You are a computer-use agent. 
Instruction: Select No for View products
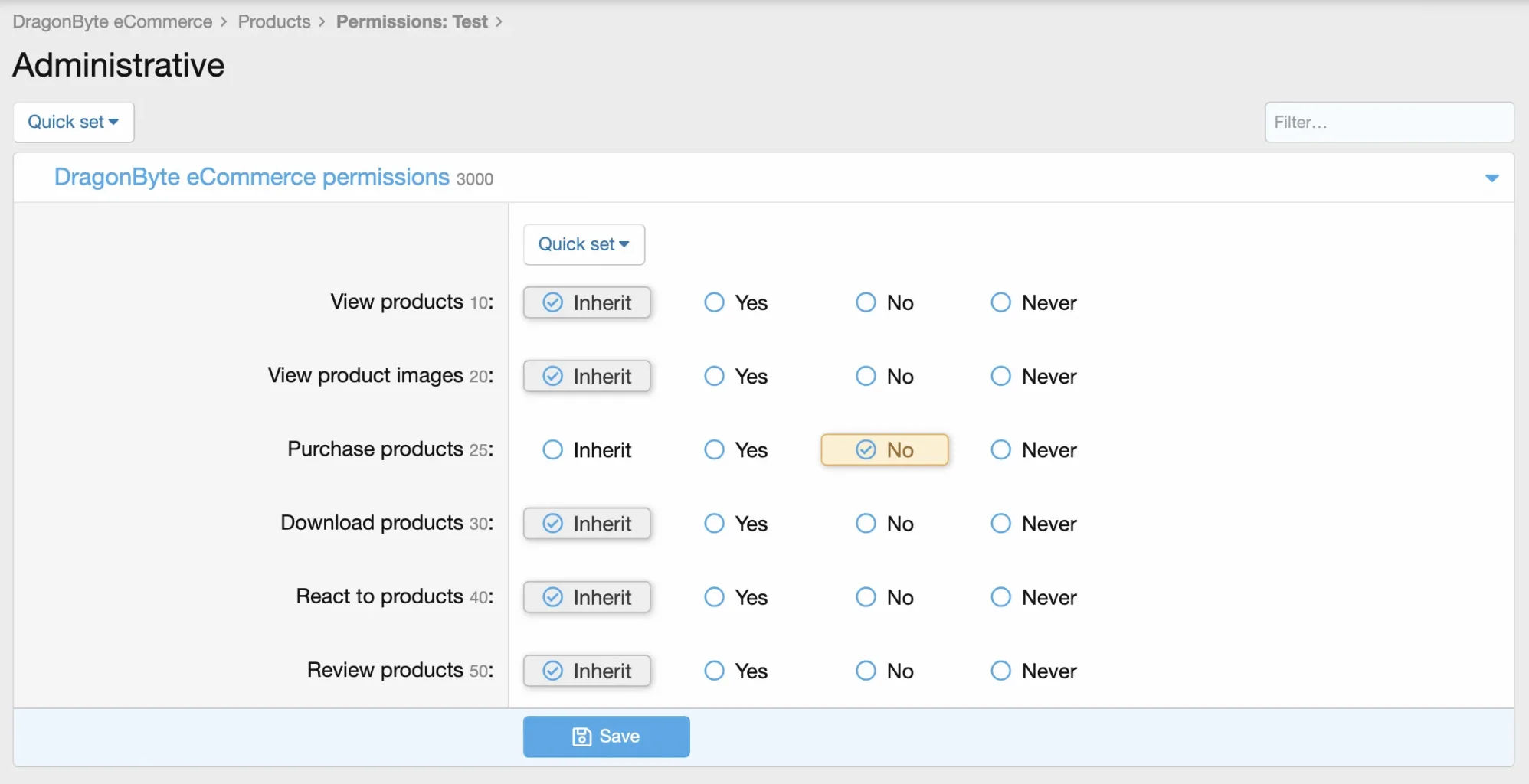885,302
